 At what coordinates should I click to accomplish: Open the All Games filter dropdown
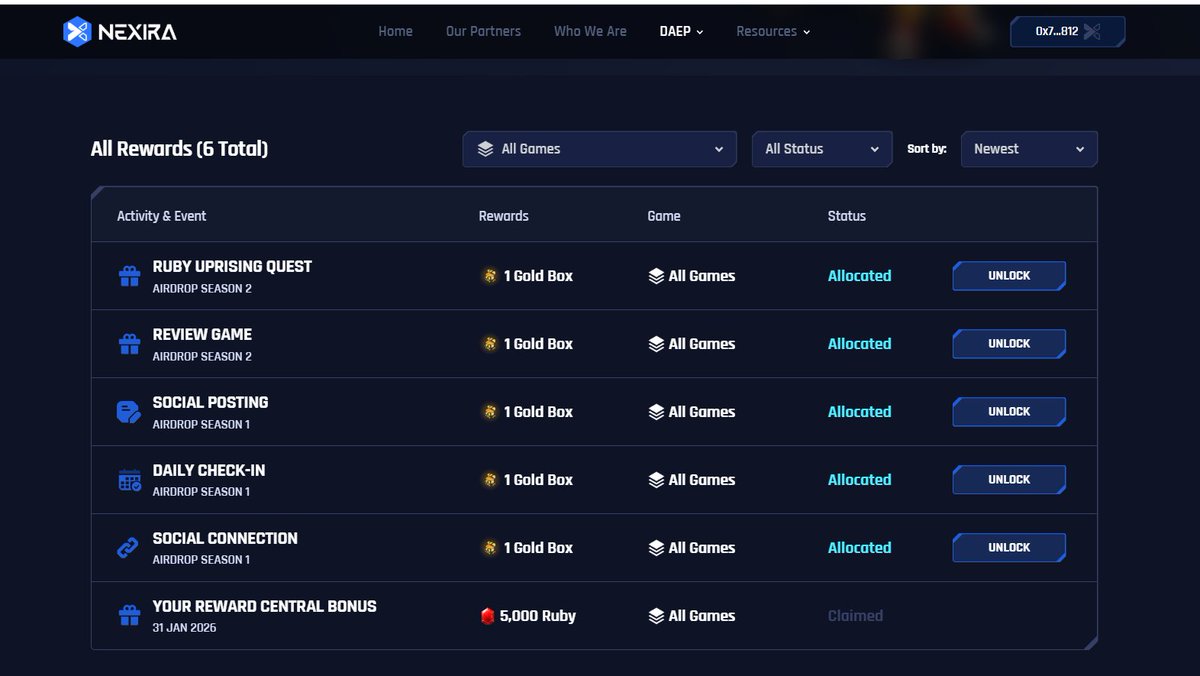[x=599, y=149]
